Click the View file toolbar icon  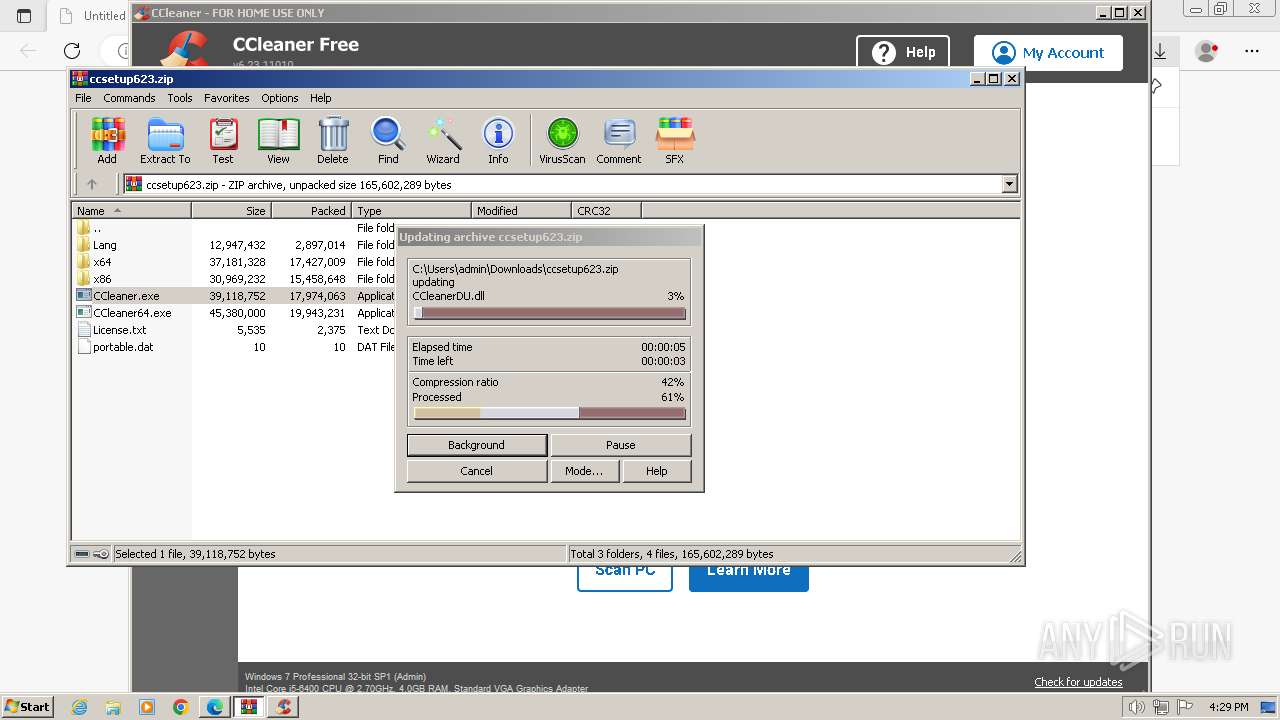click(x=278, y=140)
